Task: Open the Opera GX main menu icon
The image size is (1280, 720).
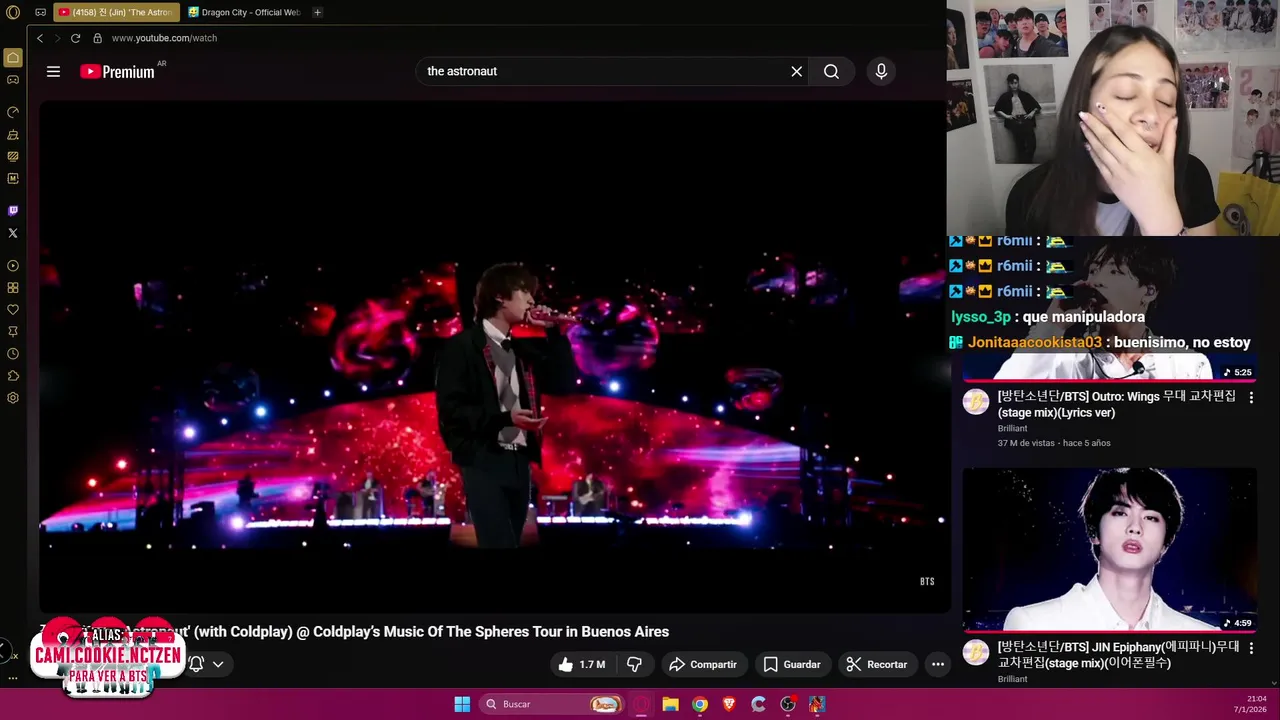Action: (x=13, y=13)
